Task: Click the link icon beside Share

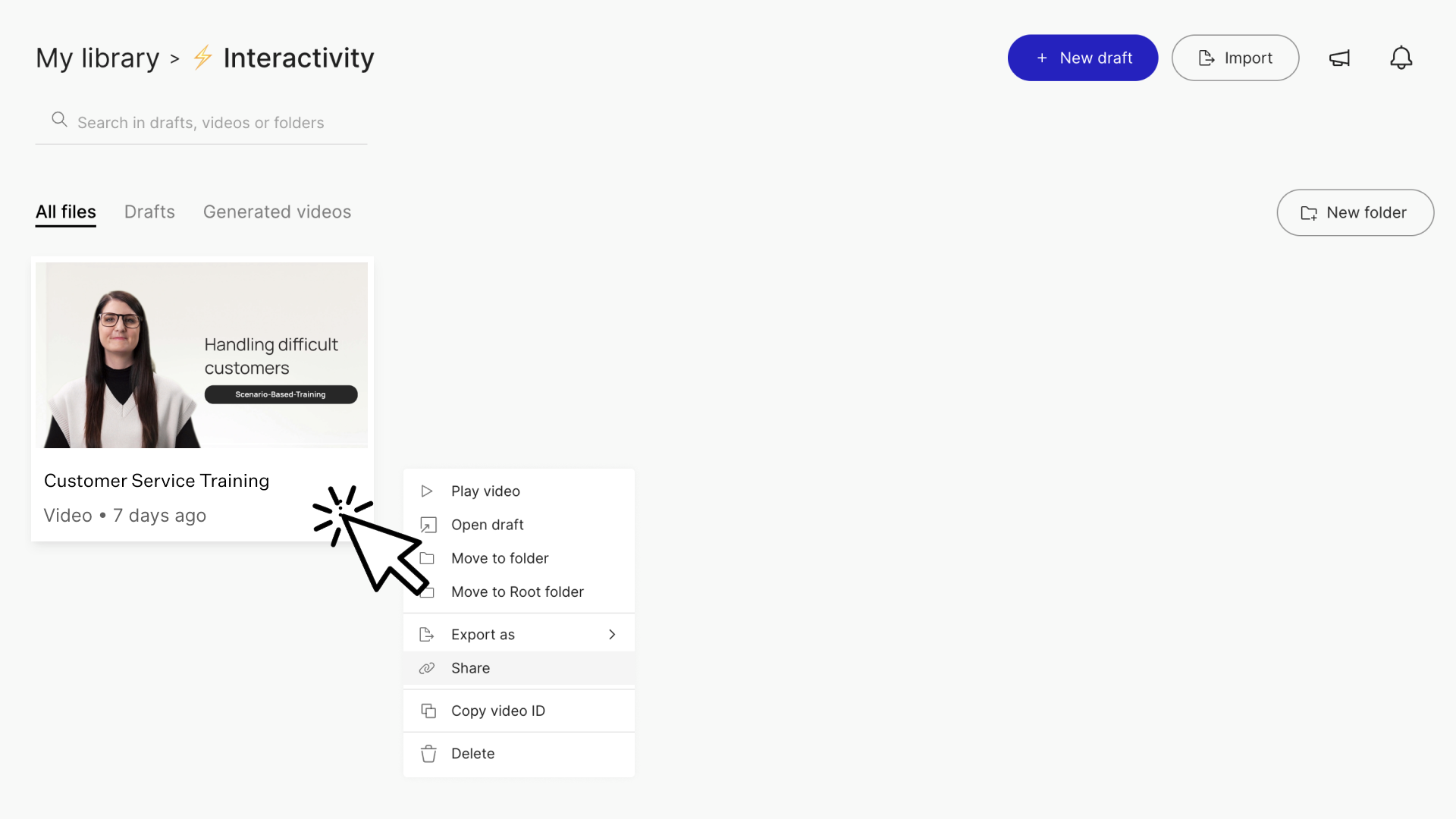Action: click(427, 668)
